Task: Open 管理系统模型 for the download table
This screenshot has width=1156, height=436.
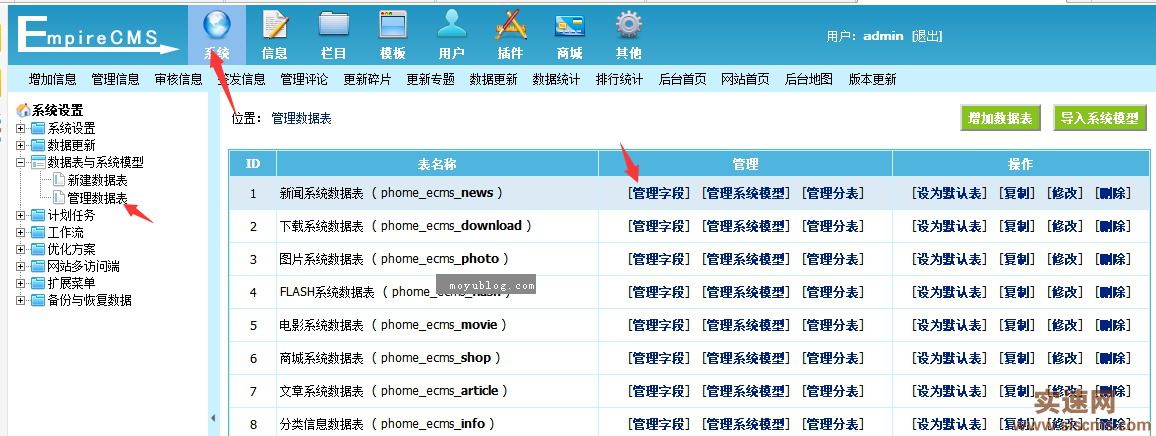Action: [x=746, y=226]
